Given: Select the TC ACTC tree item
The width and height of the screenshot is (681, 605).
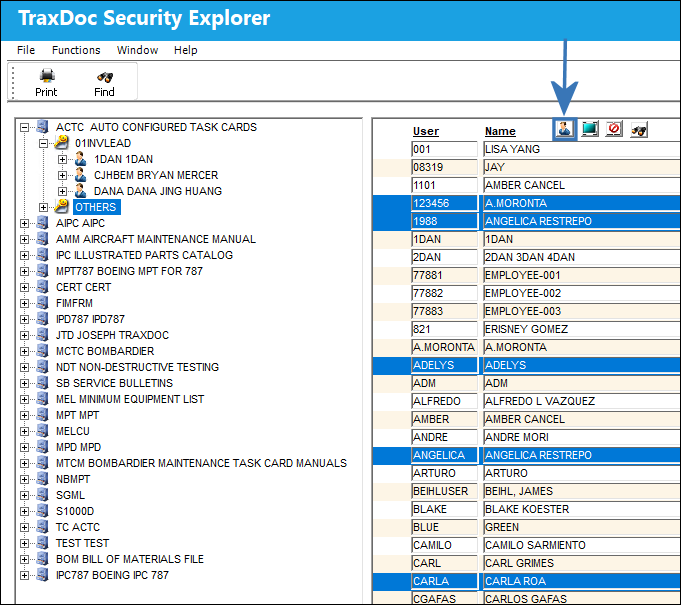Looking at the screenshot, I should click(78, 527).
